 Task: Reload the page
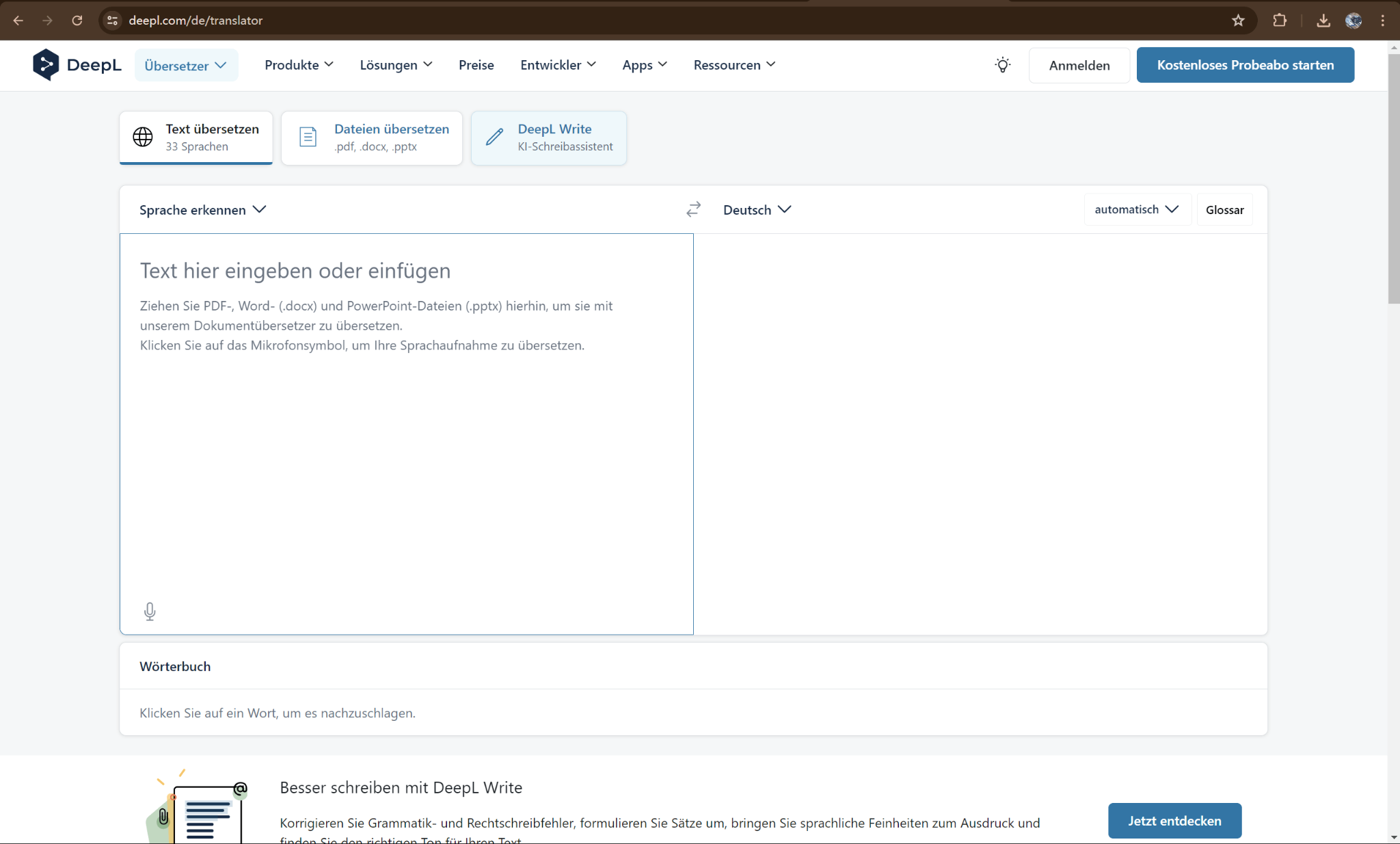[77, 21]
